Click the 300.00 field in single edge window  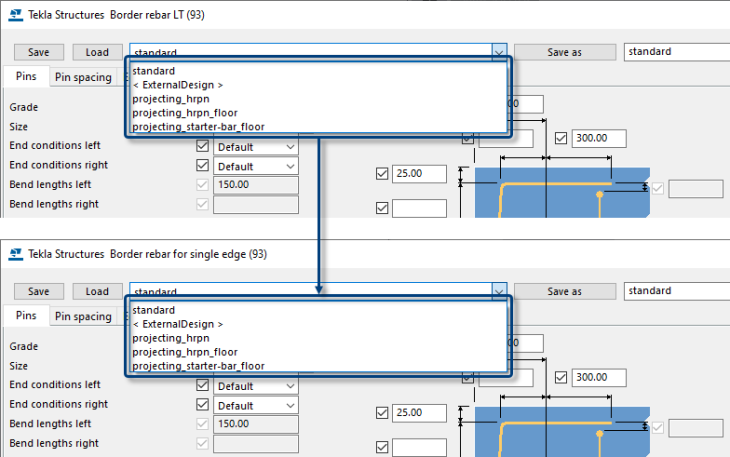pos(599,377)
